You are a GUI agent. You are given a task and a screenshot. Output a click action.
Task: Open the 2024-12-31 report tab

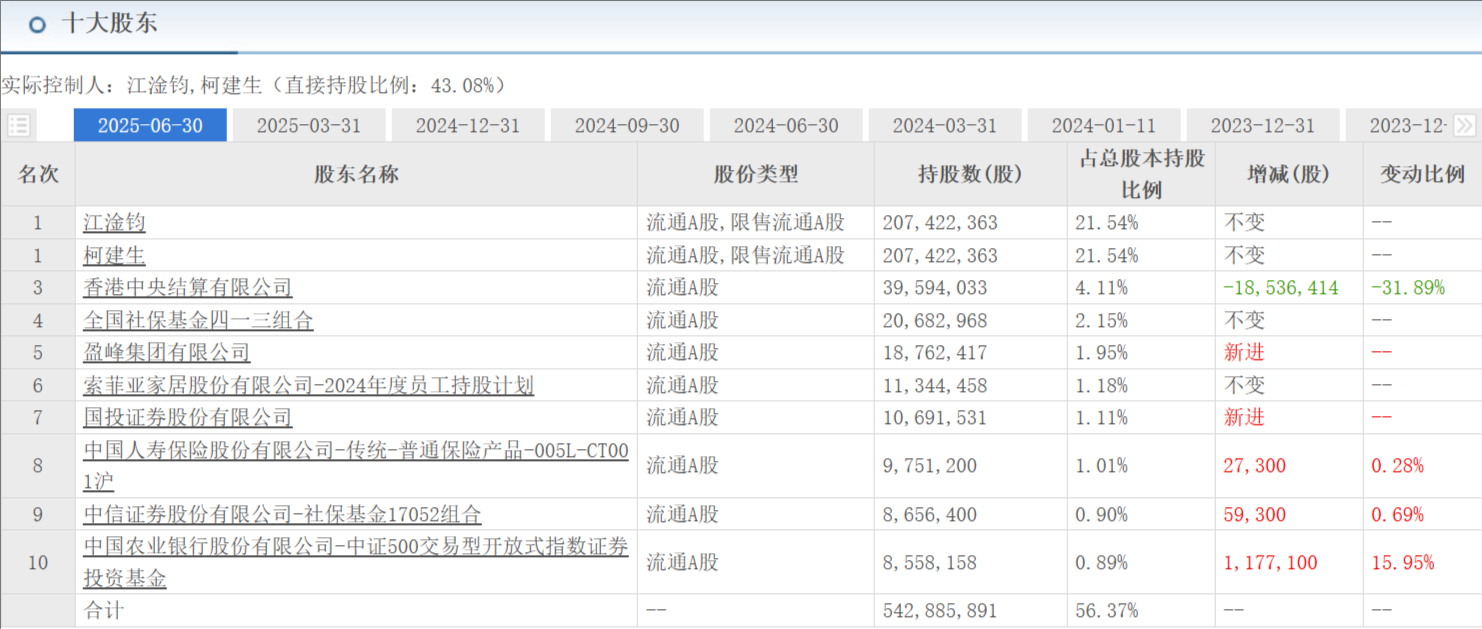pyautogui.click(x=467, y=126)
